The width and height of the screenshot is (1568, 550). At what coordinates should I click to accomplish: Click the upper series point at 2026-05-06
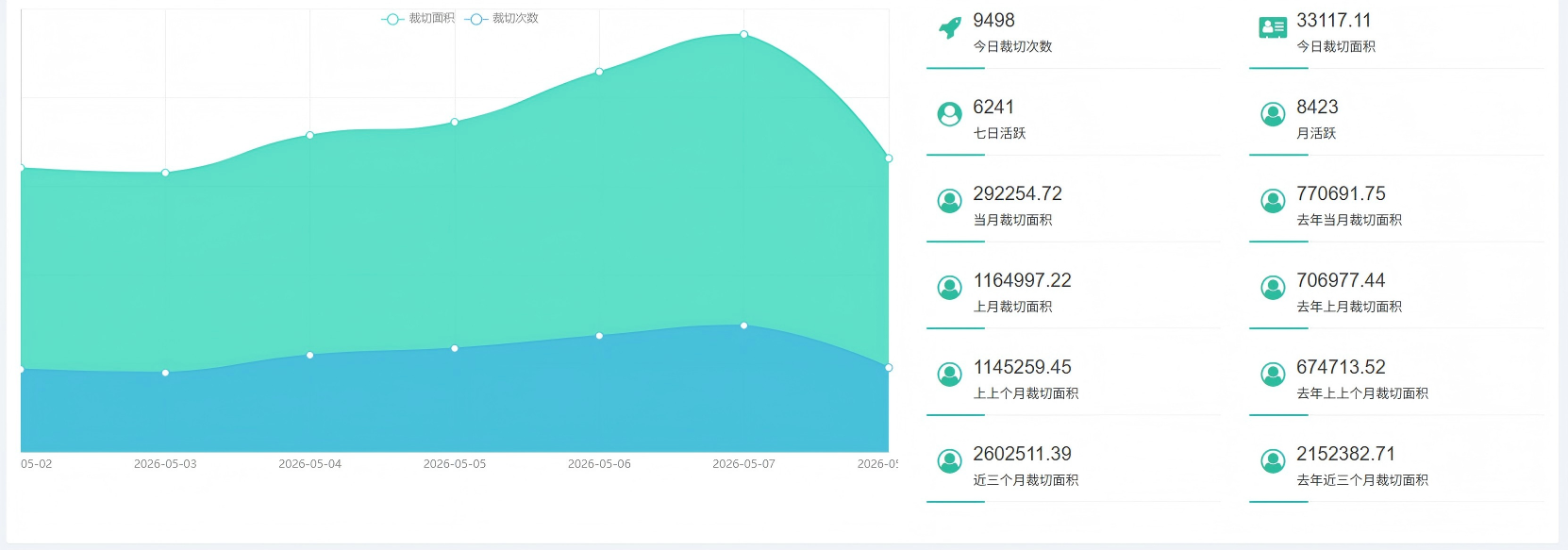coord(599,72)
